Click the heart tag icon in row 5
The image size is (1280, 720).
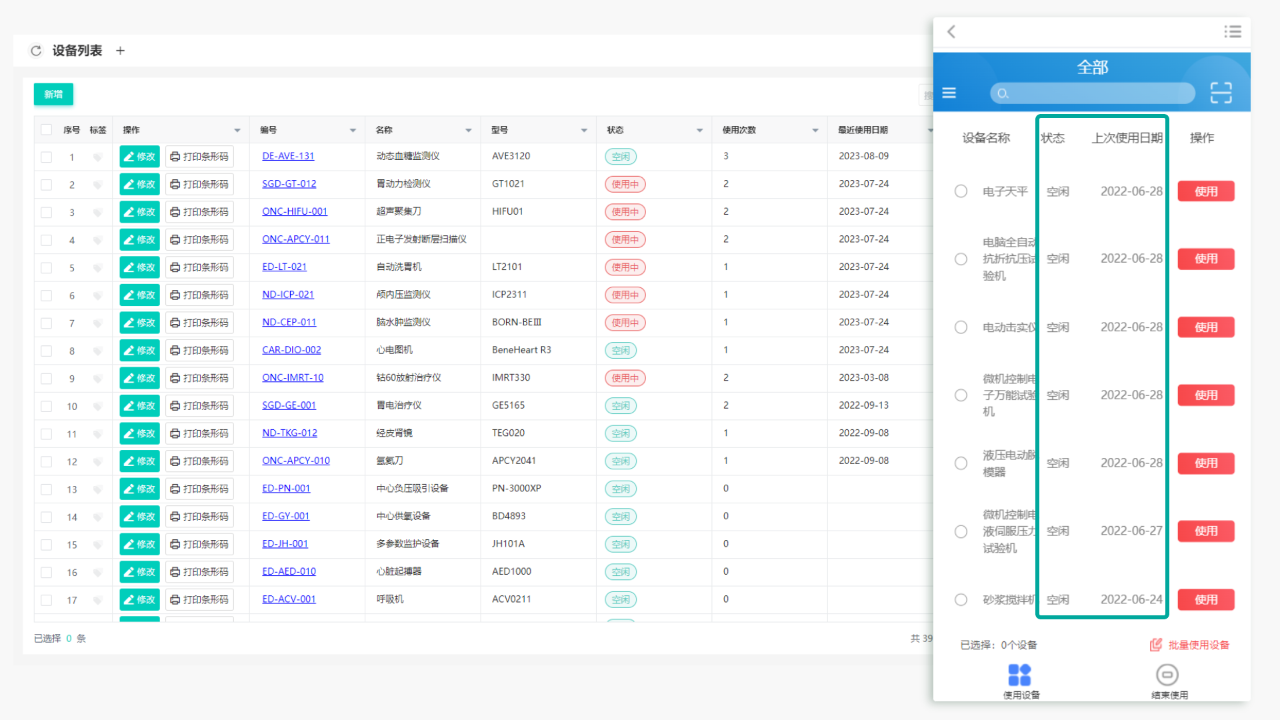(x=98, y=268)
